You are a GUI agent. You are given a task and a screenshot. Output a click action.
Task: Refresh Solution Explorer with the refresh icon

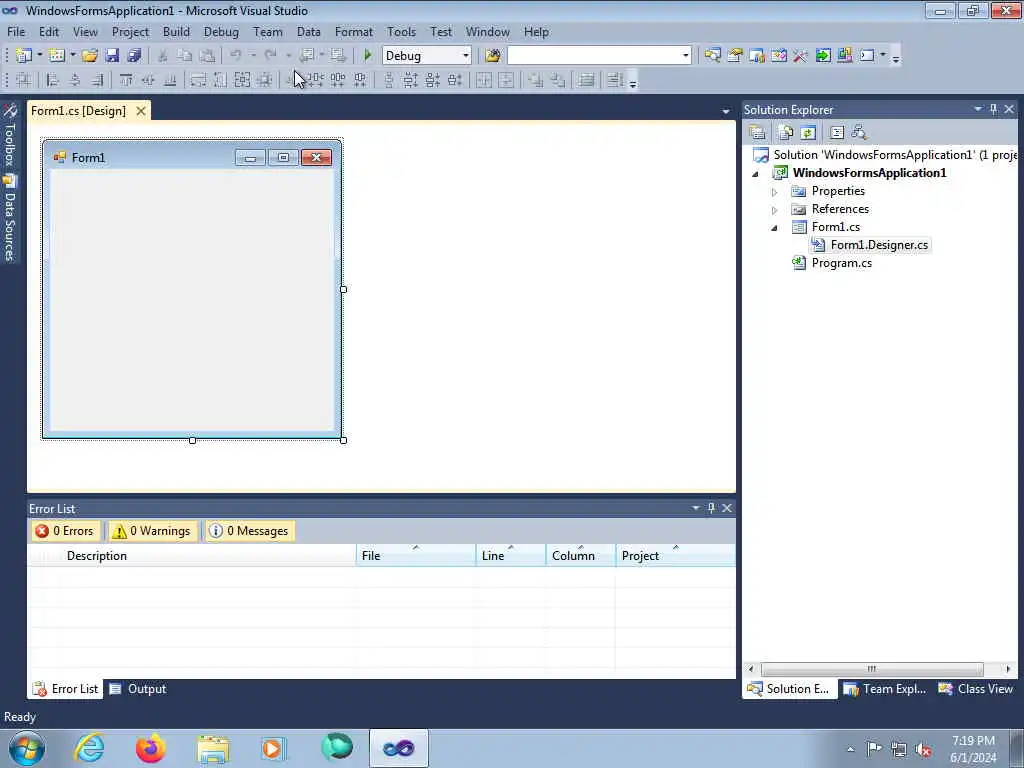tap(808, 133)
